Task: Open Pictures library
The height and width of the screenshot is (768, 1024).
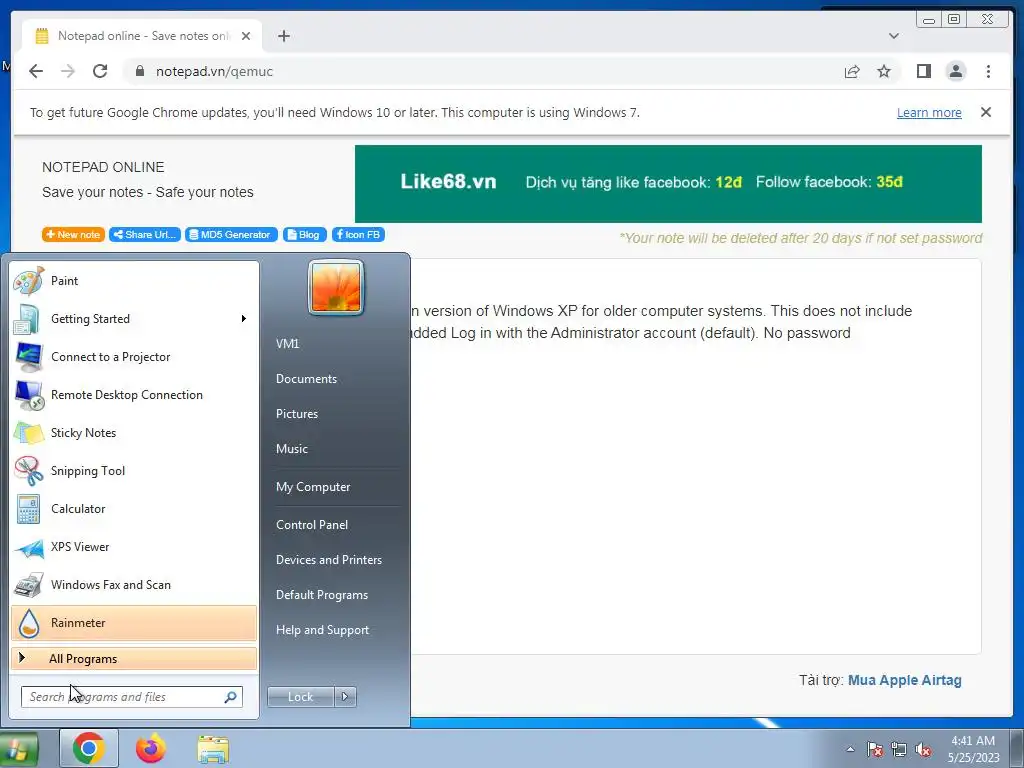Action: [296, 414]
